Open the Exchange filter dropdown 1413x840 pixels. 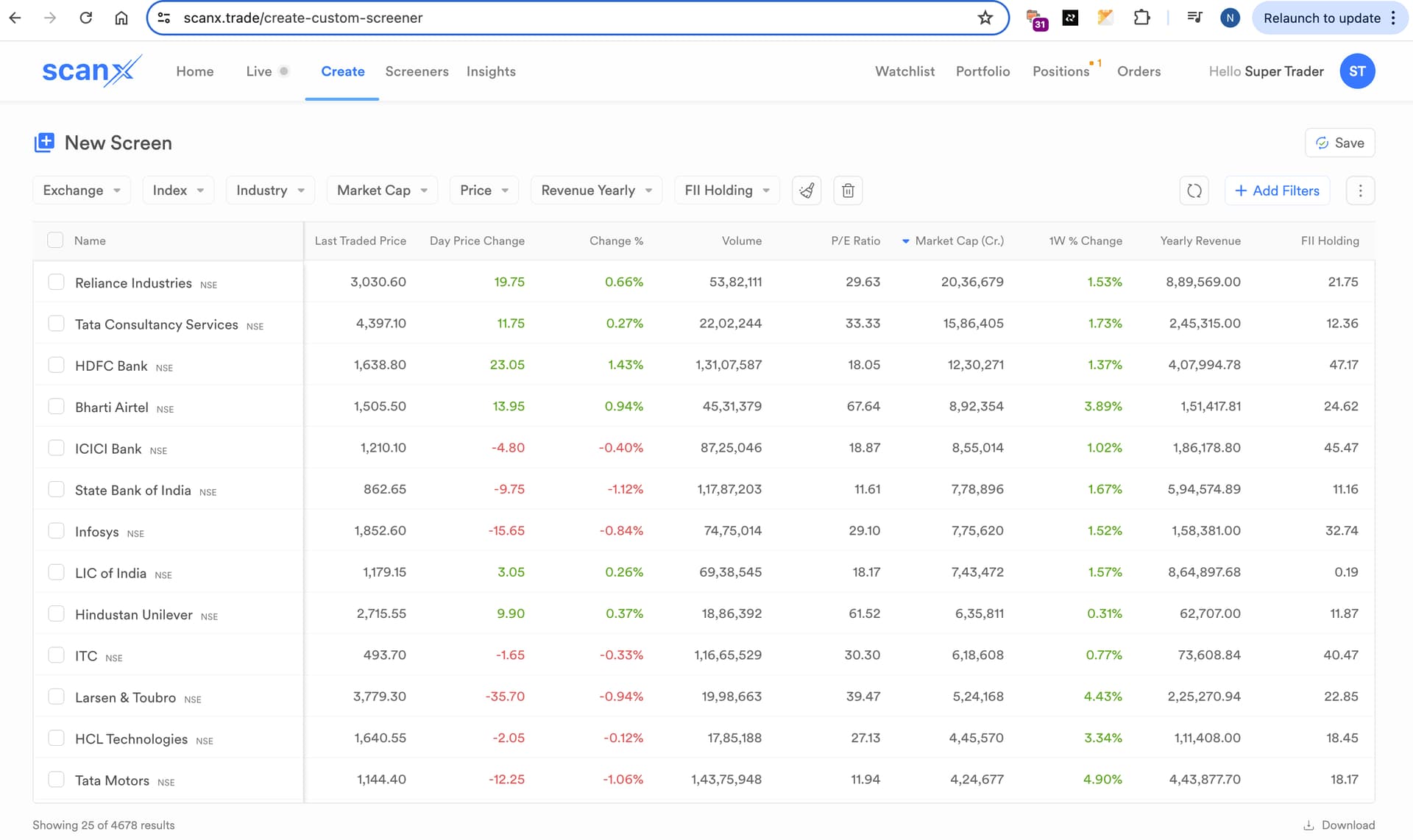click(x=82, y=191)
